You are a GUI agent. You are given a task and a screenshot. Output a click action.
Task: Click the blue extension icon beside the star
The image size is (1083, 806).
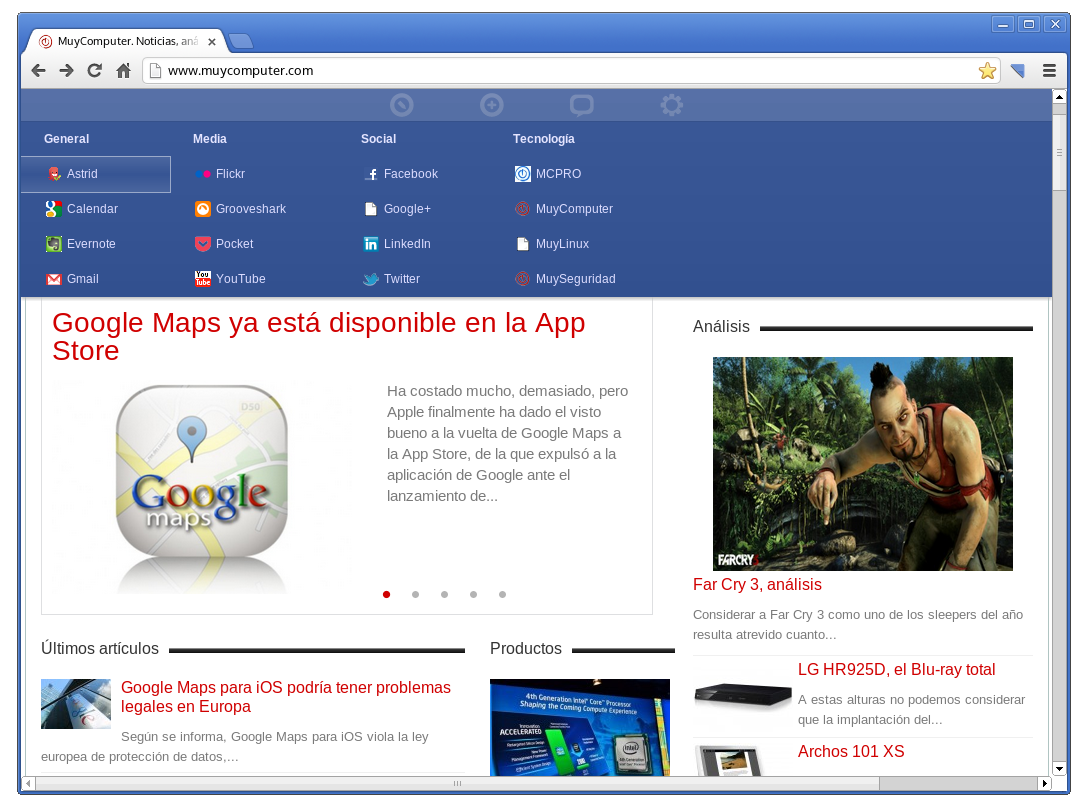(x=1018, y=71)
